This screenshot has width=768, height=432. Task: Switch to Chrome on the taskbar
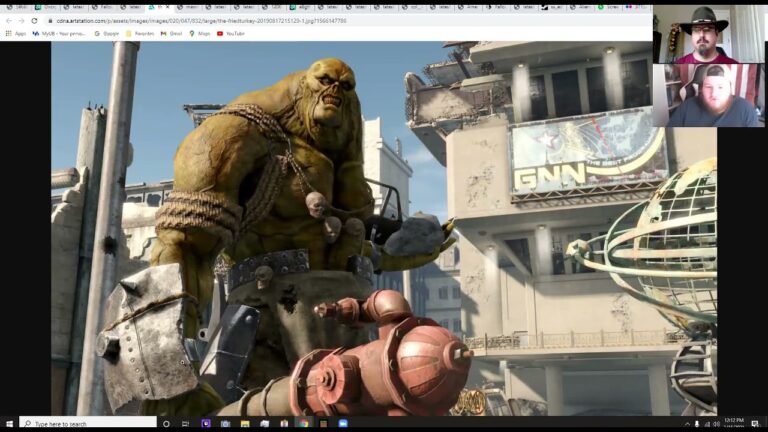pos(304,423)
